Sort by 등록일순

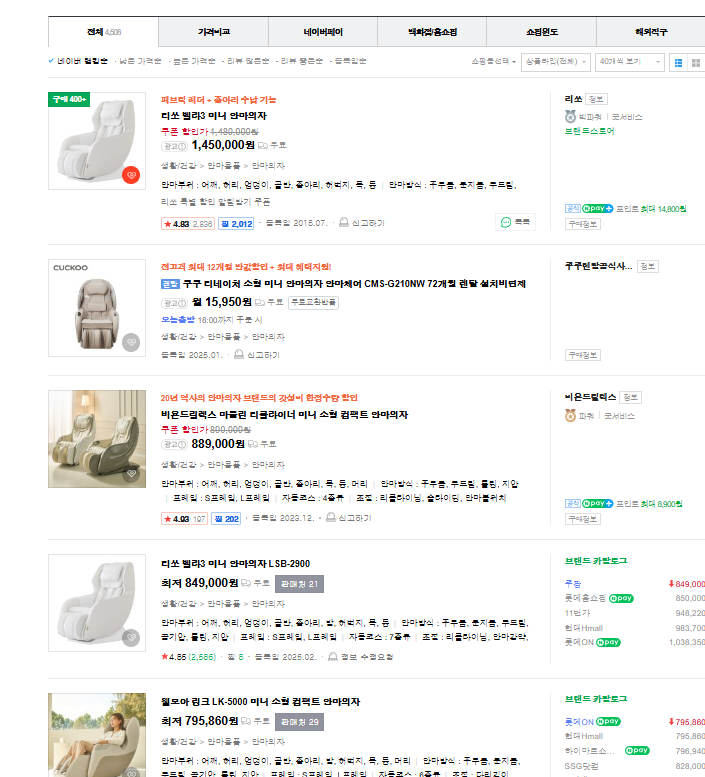pyautogui.click(x=350, y=61)
